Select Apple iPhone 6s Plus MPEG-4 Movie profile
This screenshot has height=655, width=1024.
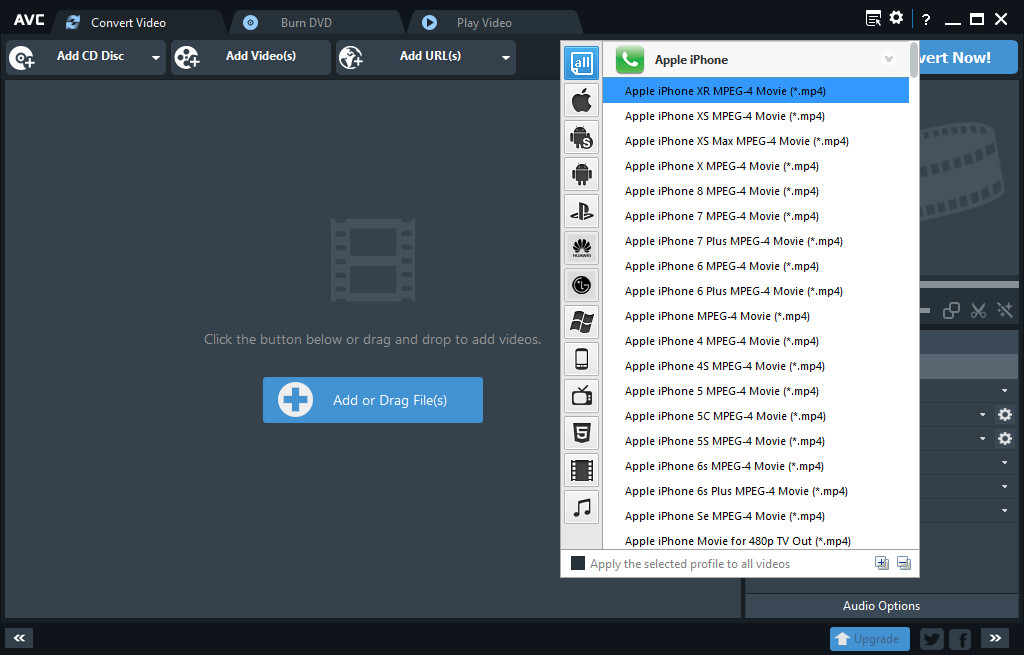tap(756, 491)
